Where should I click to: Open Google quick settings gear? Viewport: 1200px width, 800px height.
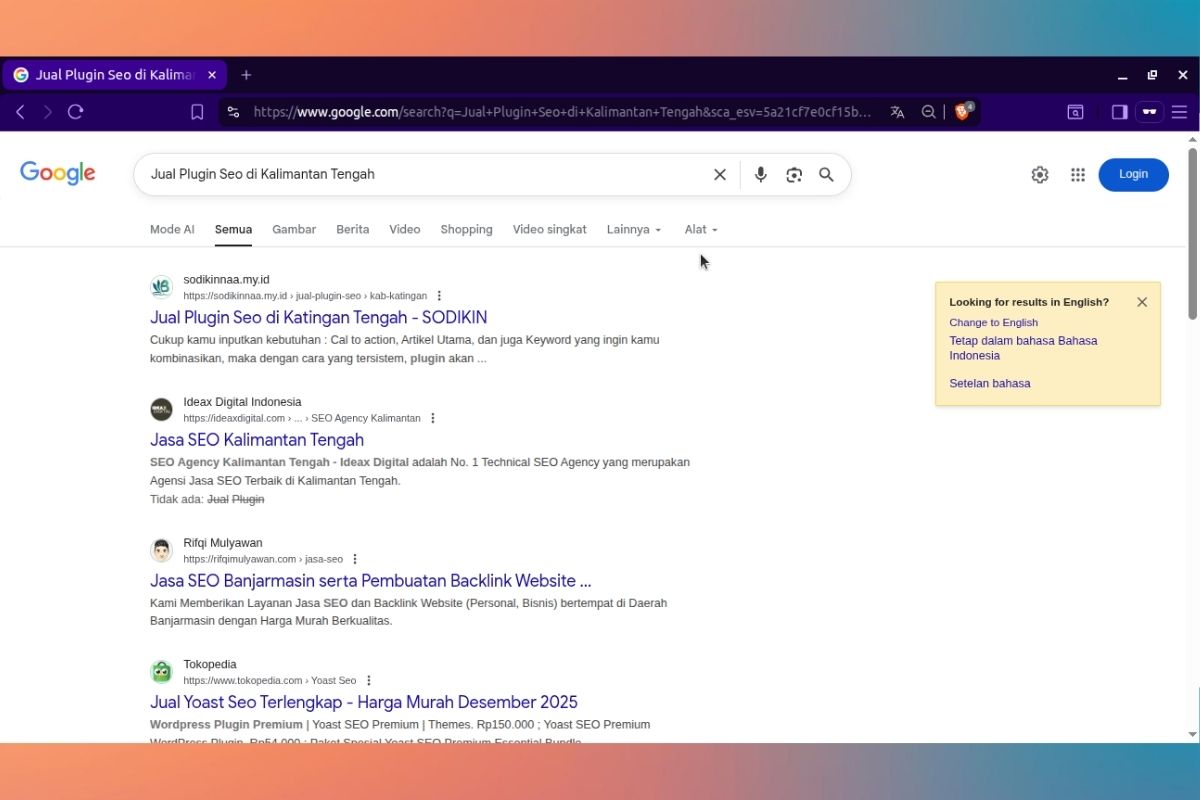click(1039, 174)
